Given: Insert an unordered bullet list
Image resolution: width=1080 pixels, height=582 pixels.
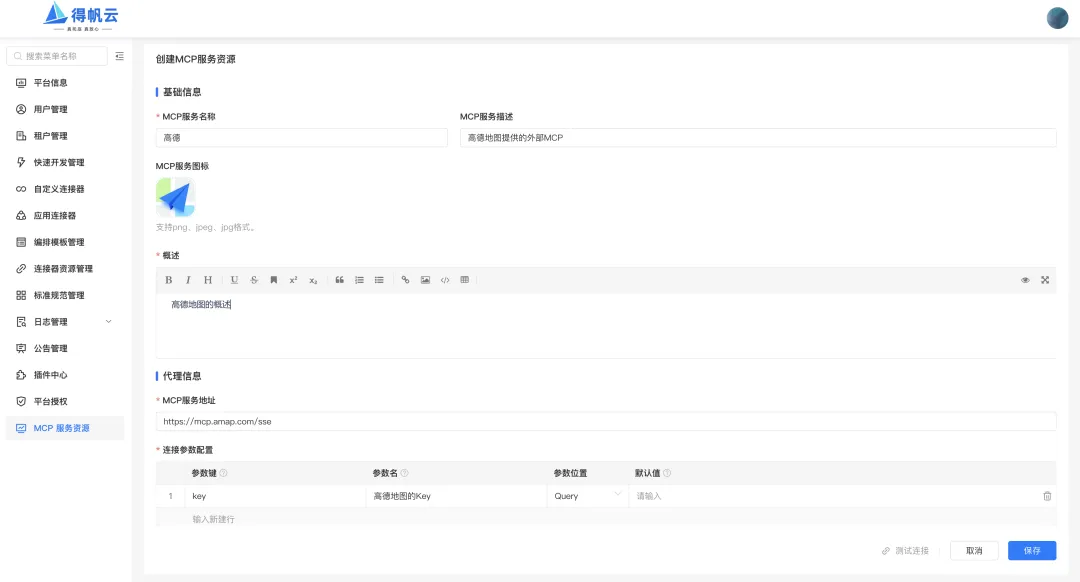Looking at the screenshot, I should [379, 280].
